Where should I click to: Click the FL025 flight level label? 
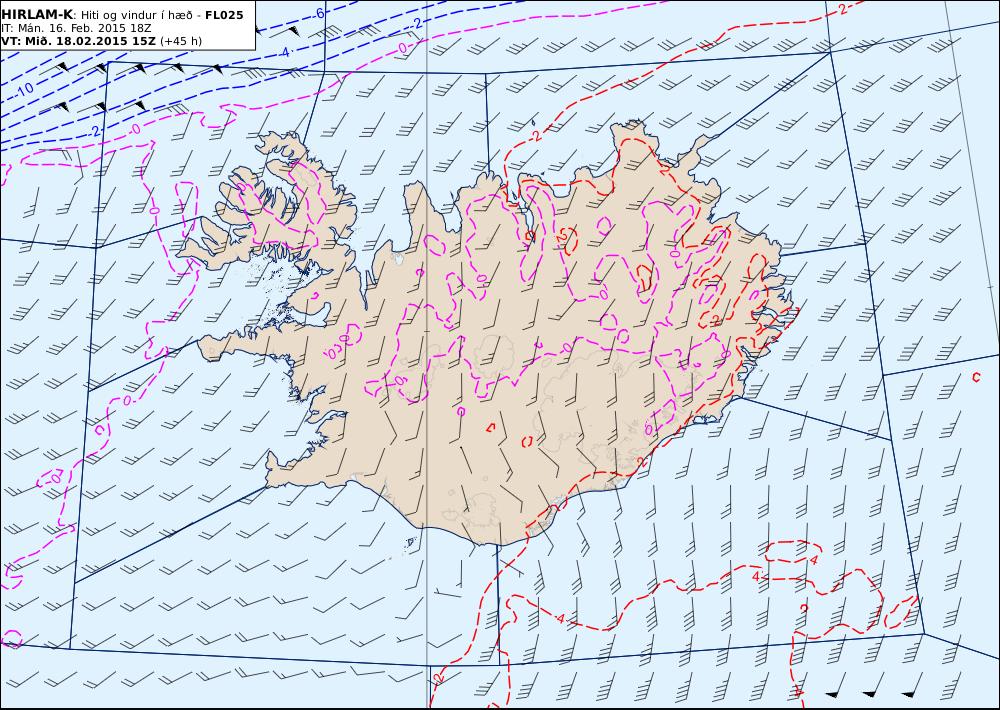pyautogui.click(x=224, y=15)
